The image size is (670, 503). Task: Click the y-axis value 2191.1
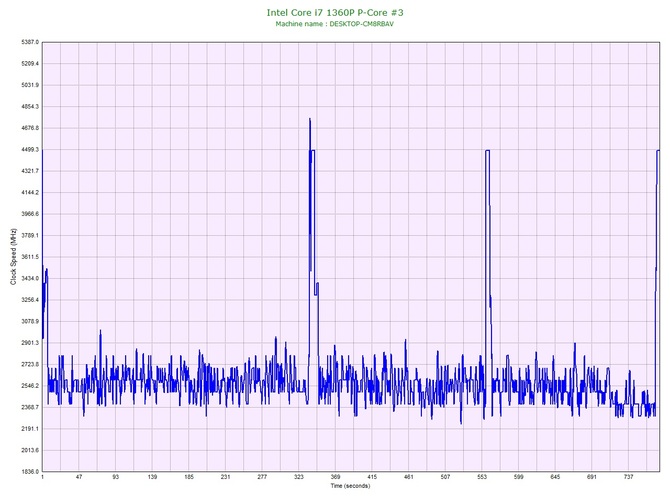point(30,429)
